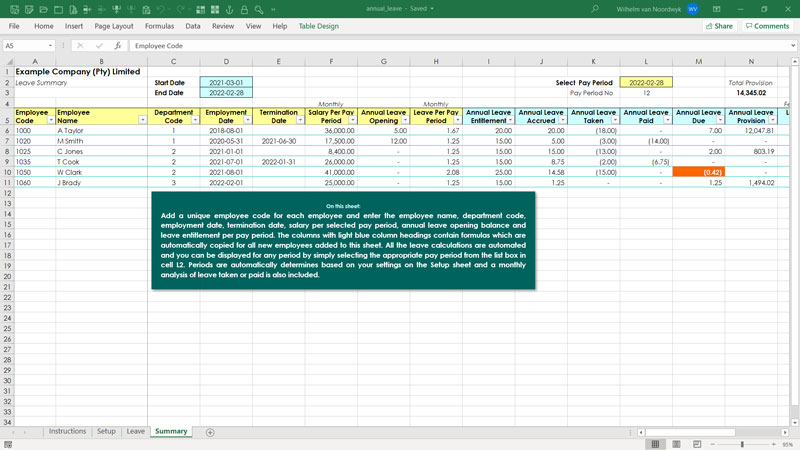Select the cell W Clark
The height and width of the screenshot is (450, 800).
pyautogui.click(x=102, y=172)
